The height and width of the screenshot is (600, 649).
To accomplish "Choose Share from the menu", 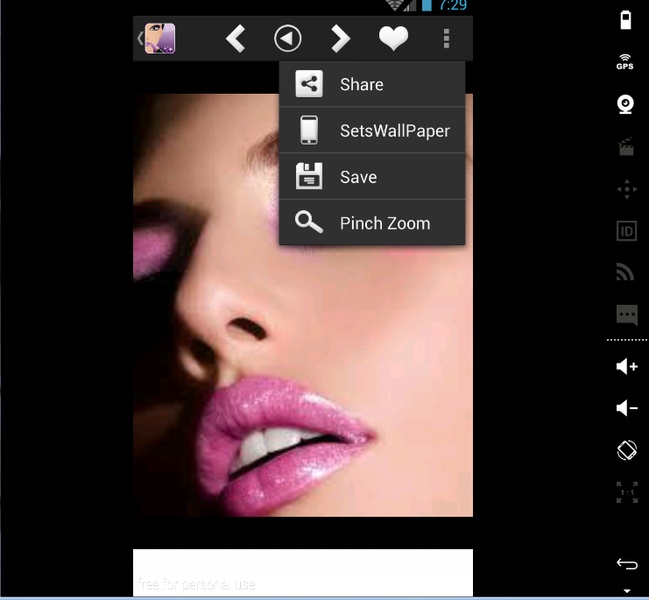I will pos(372,84).
